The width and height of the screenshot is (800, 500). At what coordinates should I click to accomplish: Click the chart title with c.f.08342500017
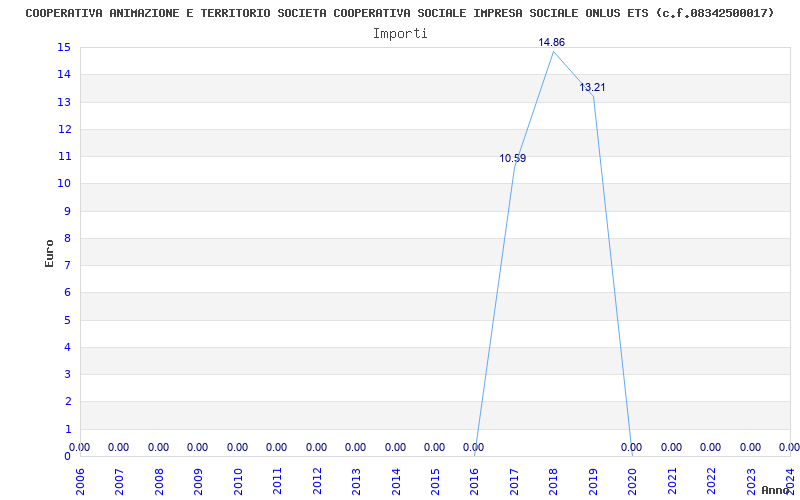tap(399, 13)
